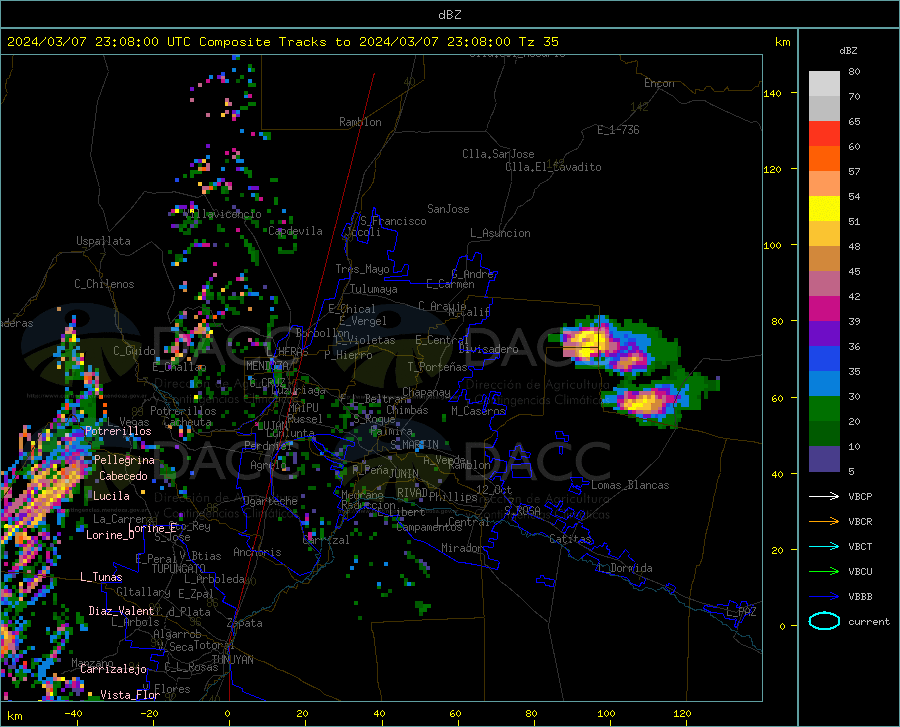Click the RIVAD map label

412,493
